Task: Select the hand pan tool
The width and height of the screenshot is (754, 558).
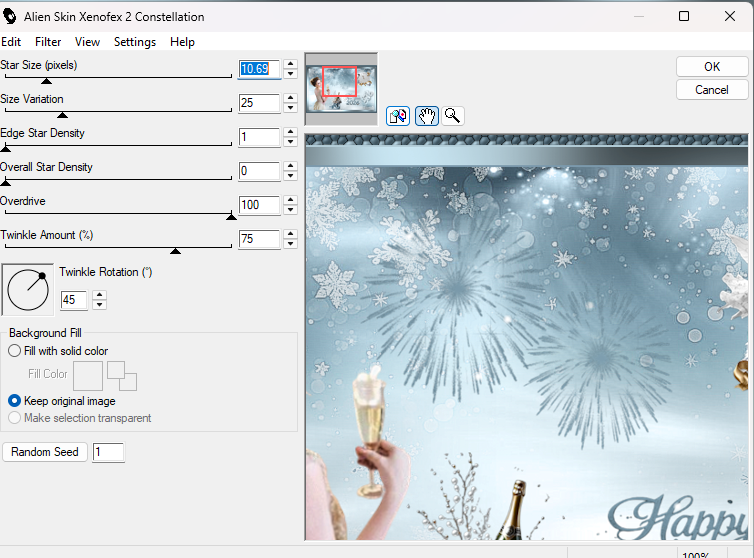Action: pos(427,116)
